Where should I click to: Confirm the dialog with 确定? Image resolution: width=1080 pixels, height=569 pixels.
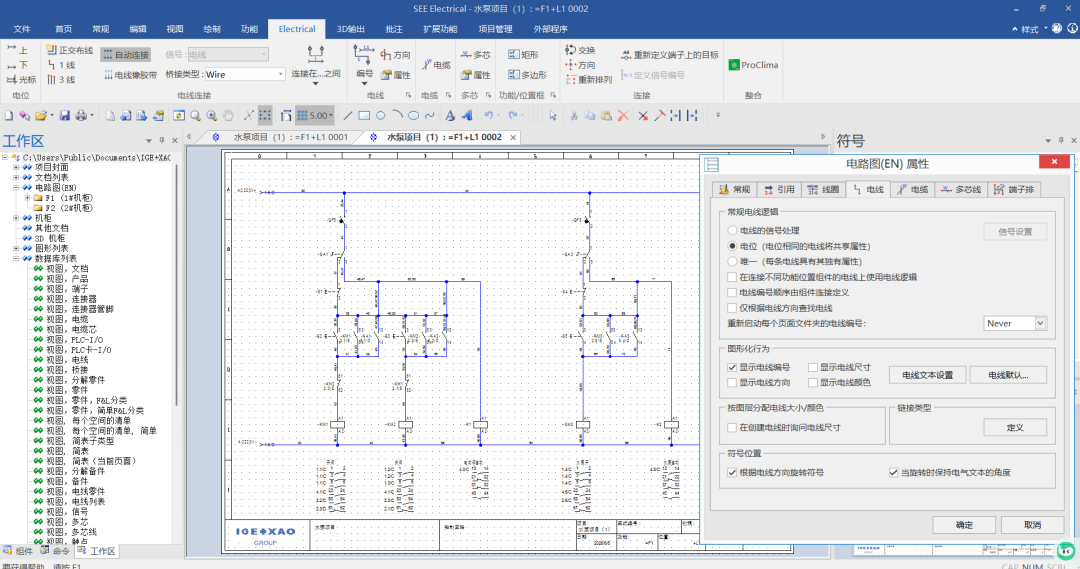[964, 525]
